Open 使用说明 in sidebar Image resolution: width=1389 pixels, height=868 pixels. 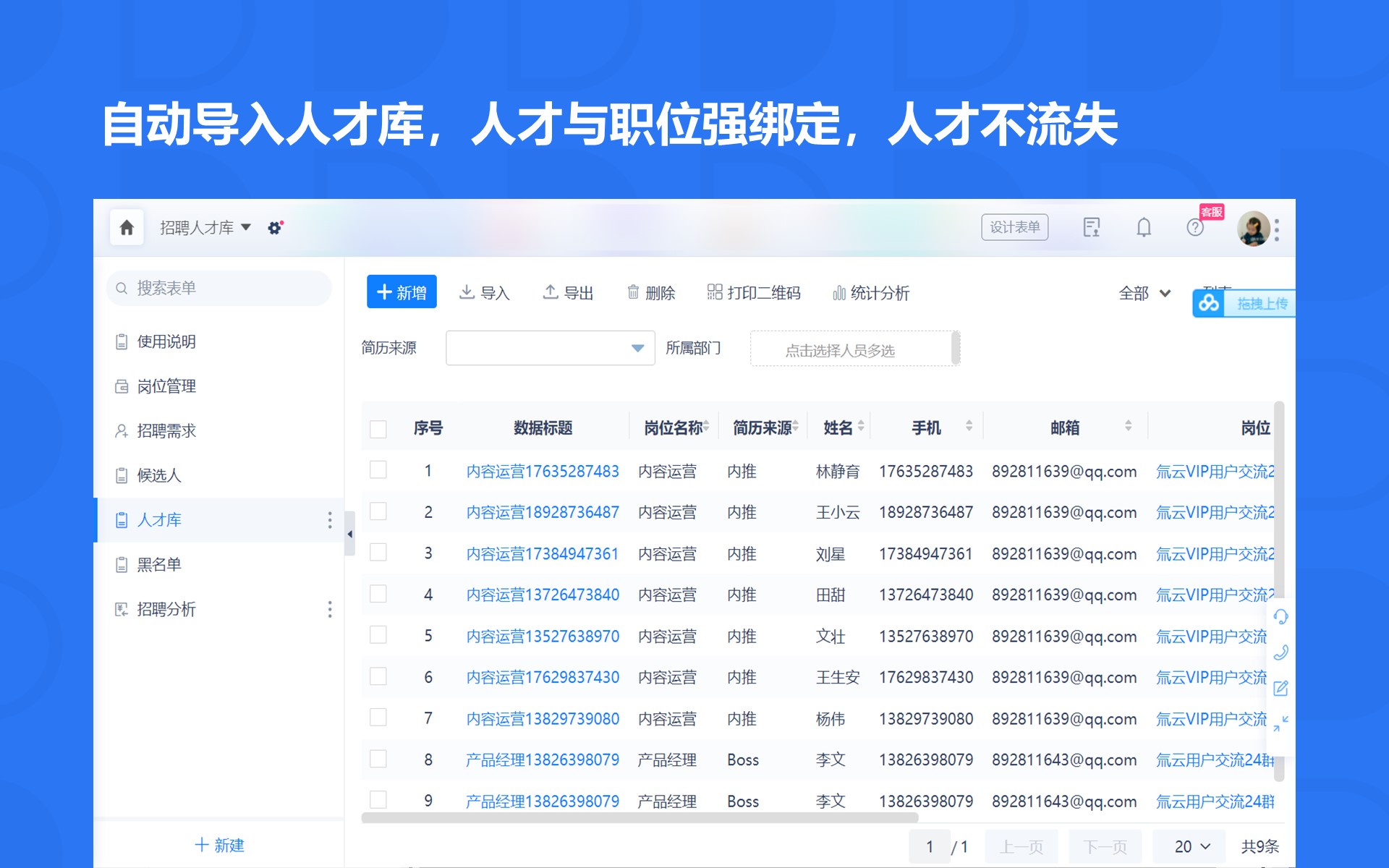click(219, 341)
